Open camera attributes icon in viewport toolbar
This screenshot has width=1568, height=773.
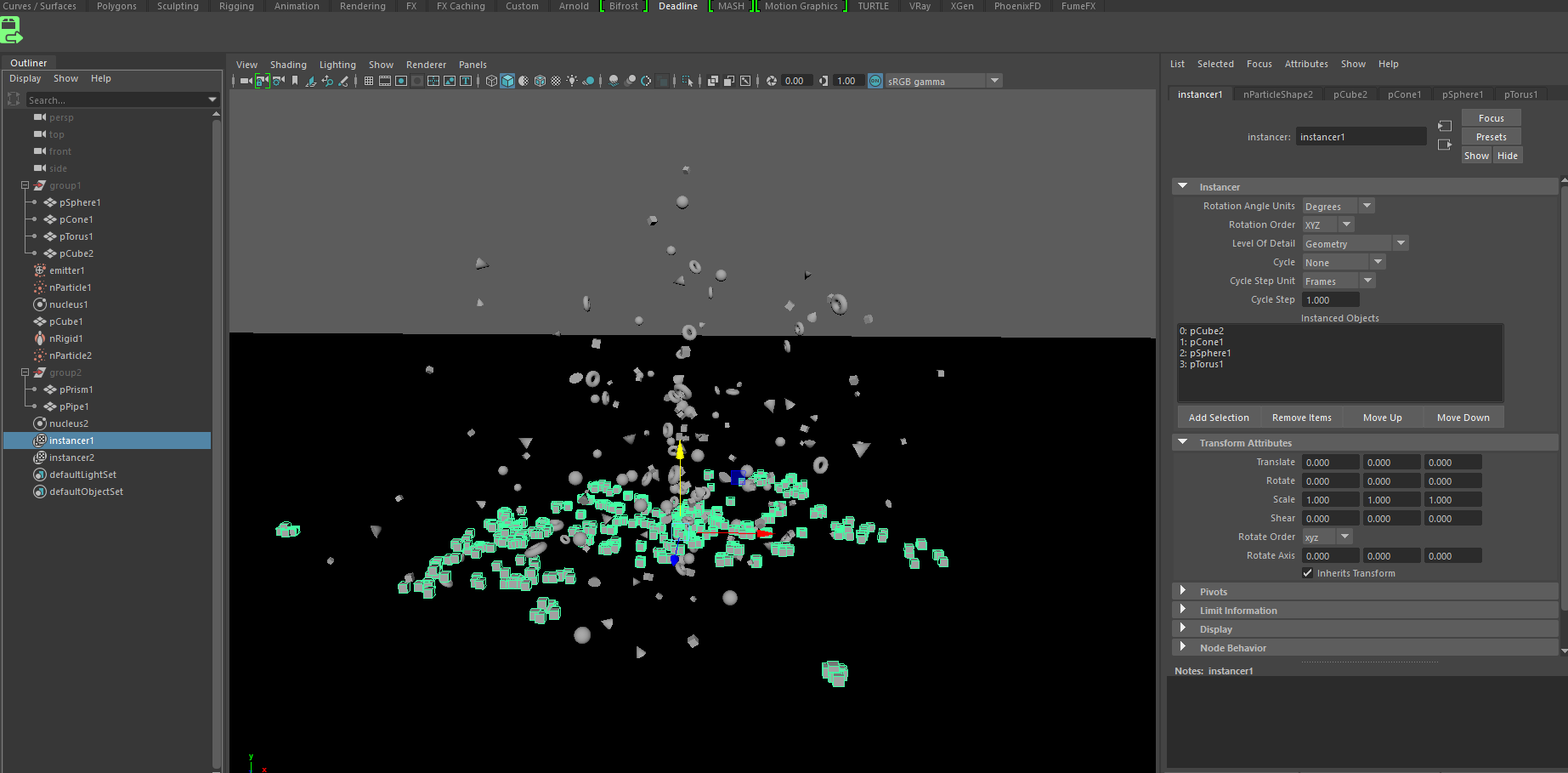[278, 81]
